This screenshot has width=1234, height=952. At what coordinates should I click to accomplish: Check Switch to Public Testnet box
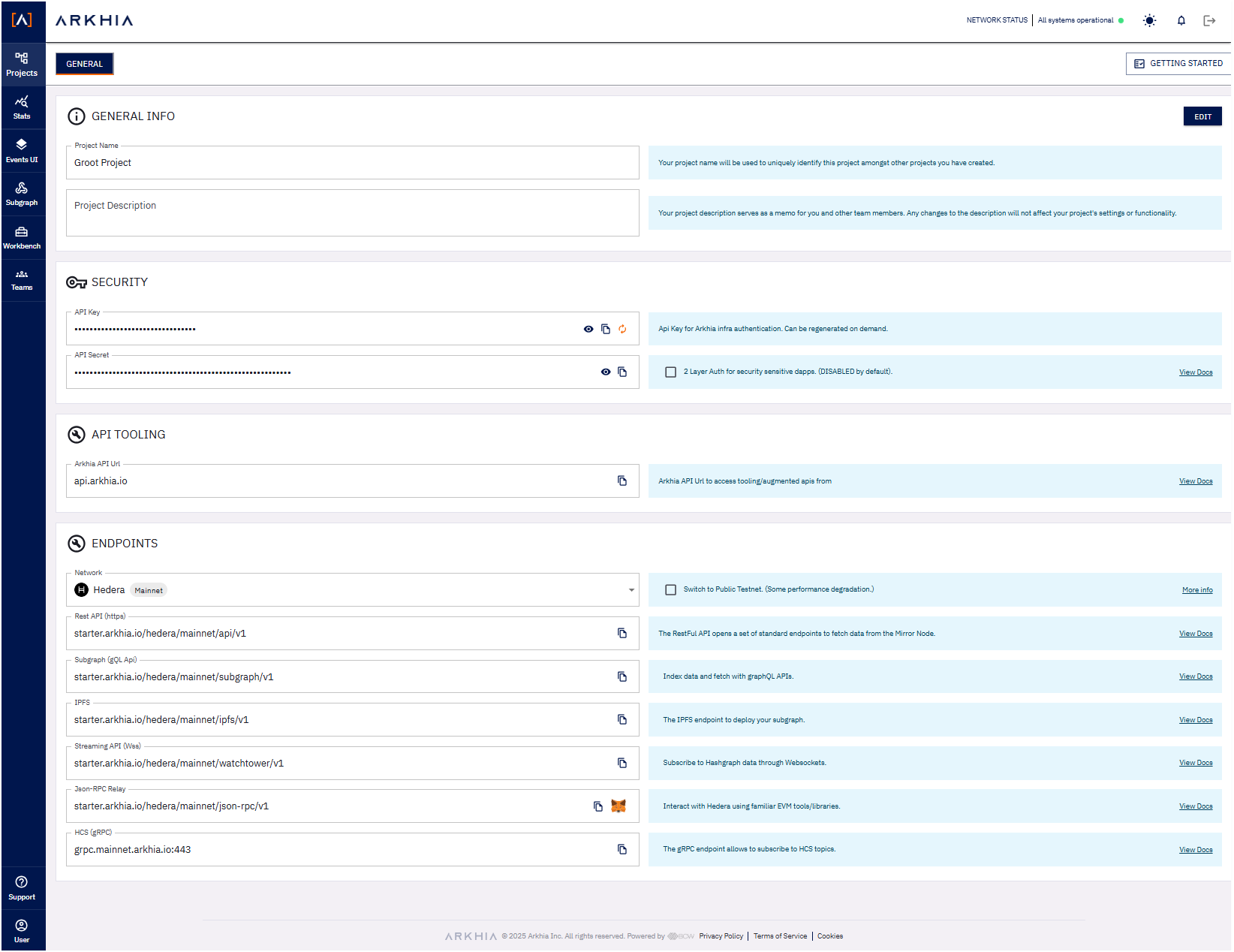point(671,589)
